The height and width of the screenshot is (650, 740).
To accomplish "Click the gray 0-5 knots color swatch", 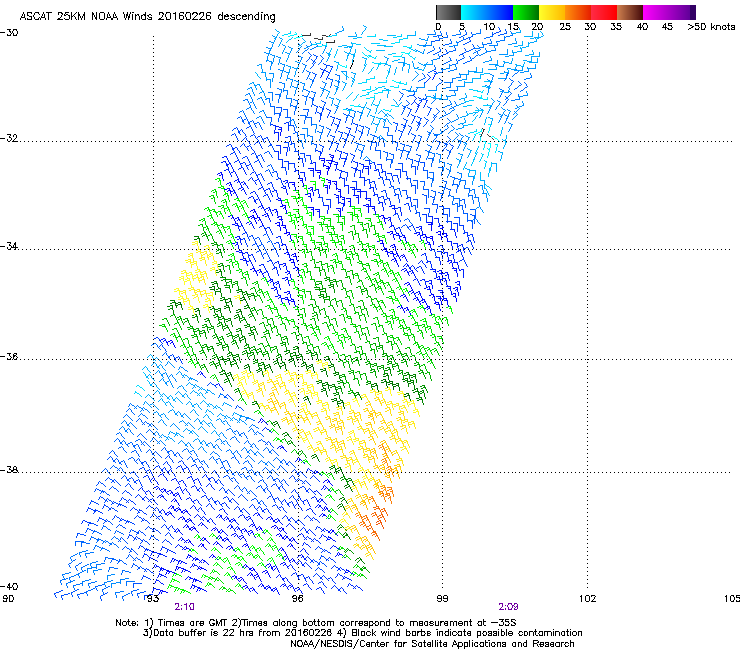I will pos(448,12).
